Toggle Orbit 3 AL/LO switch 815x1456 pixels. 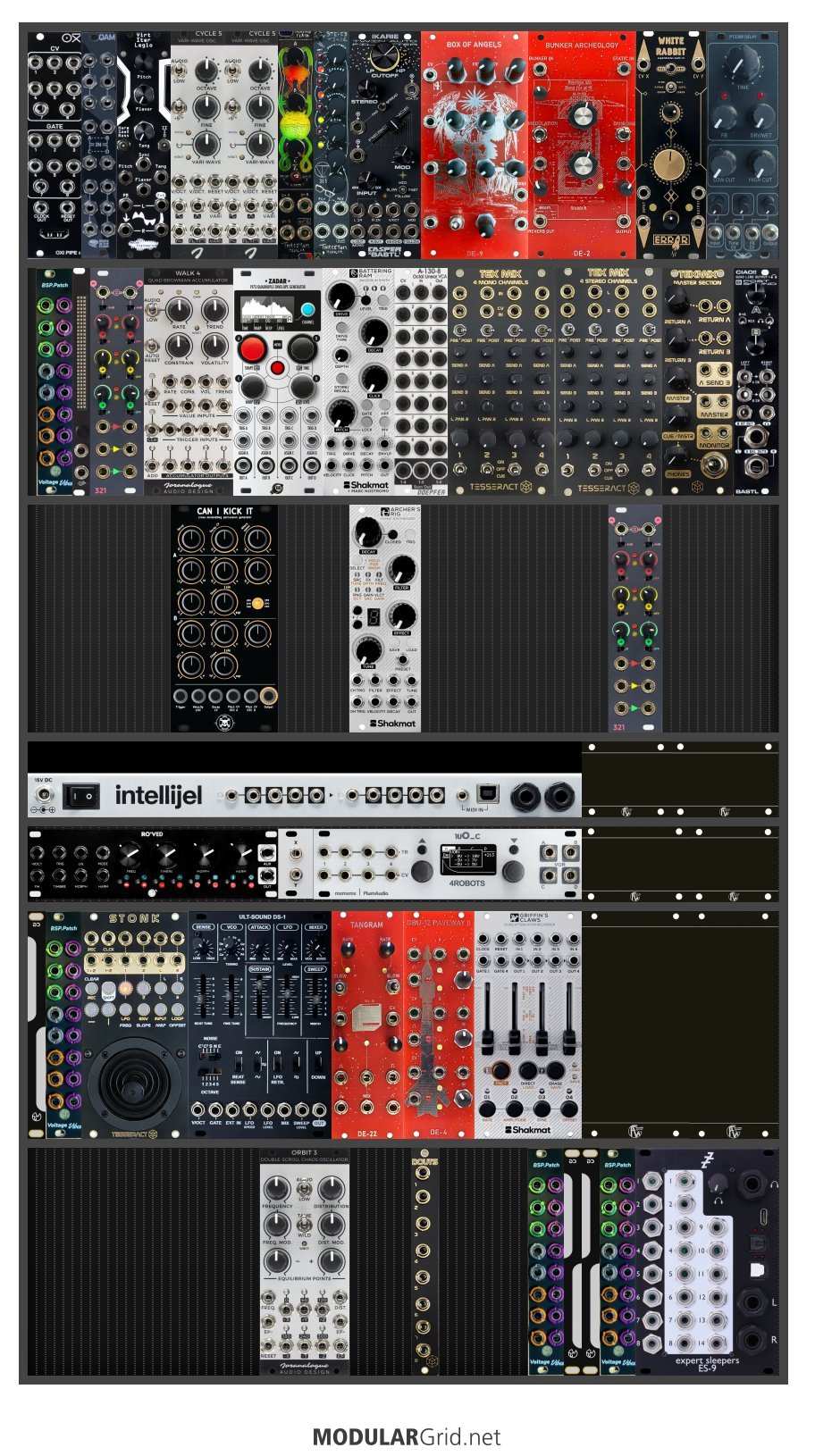click(305, 1188)
